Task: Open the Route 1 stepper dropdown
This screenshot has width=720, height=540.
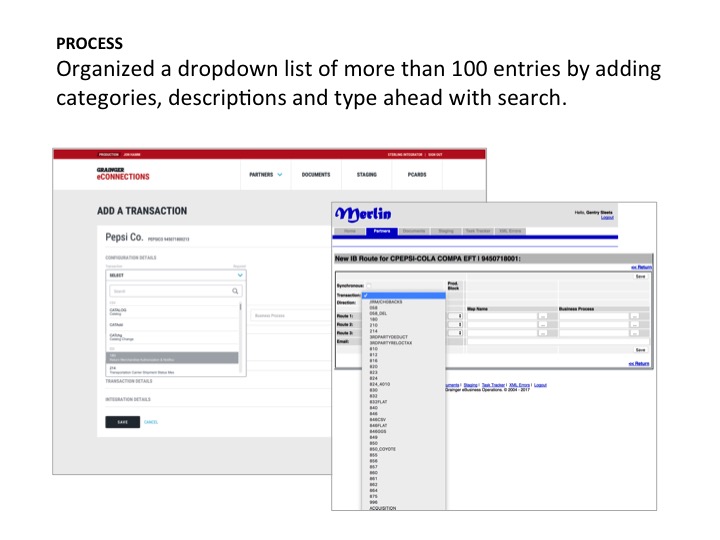Action: pos(456,316)
